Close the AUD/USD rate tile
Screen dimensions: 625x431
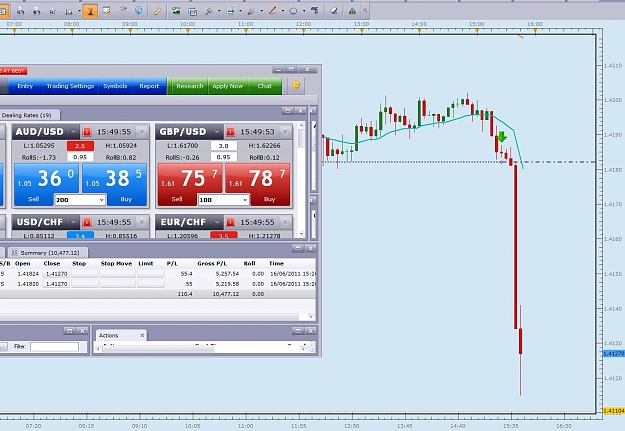[142, 132]
